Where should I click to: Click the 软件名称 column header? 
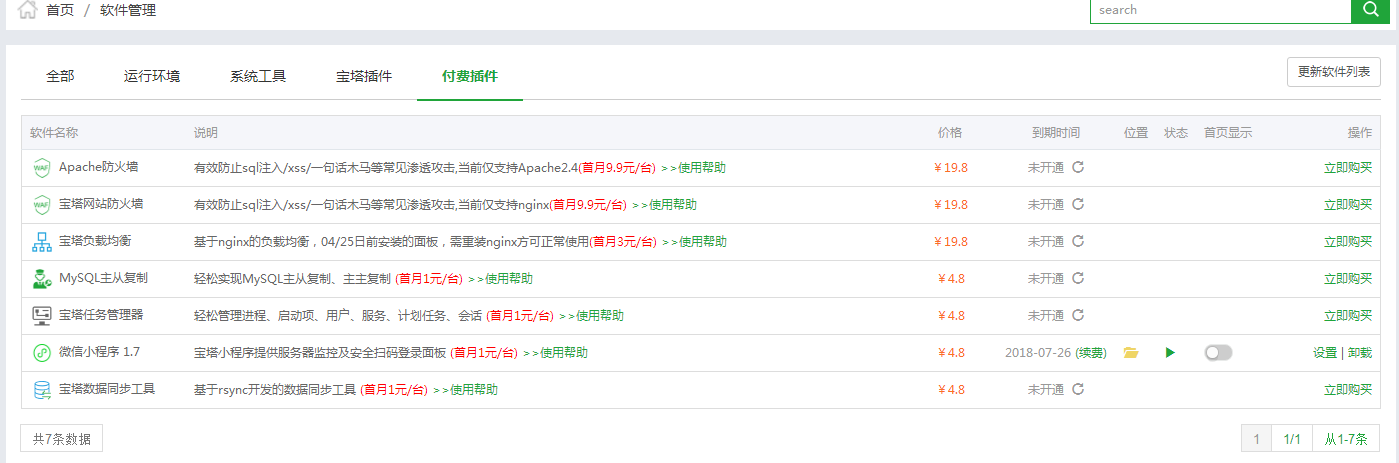[54, 132]
